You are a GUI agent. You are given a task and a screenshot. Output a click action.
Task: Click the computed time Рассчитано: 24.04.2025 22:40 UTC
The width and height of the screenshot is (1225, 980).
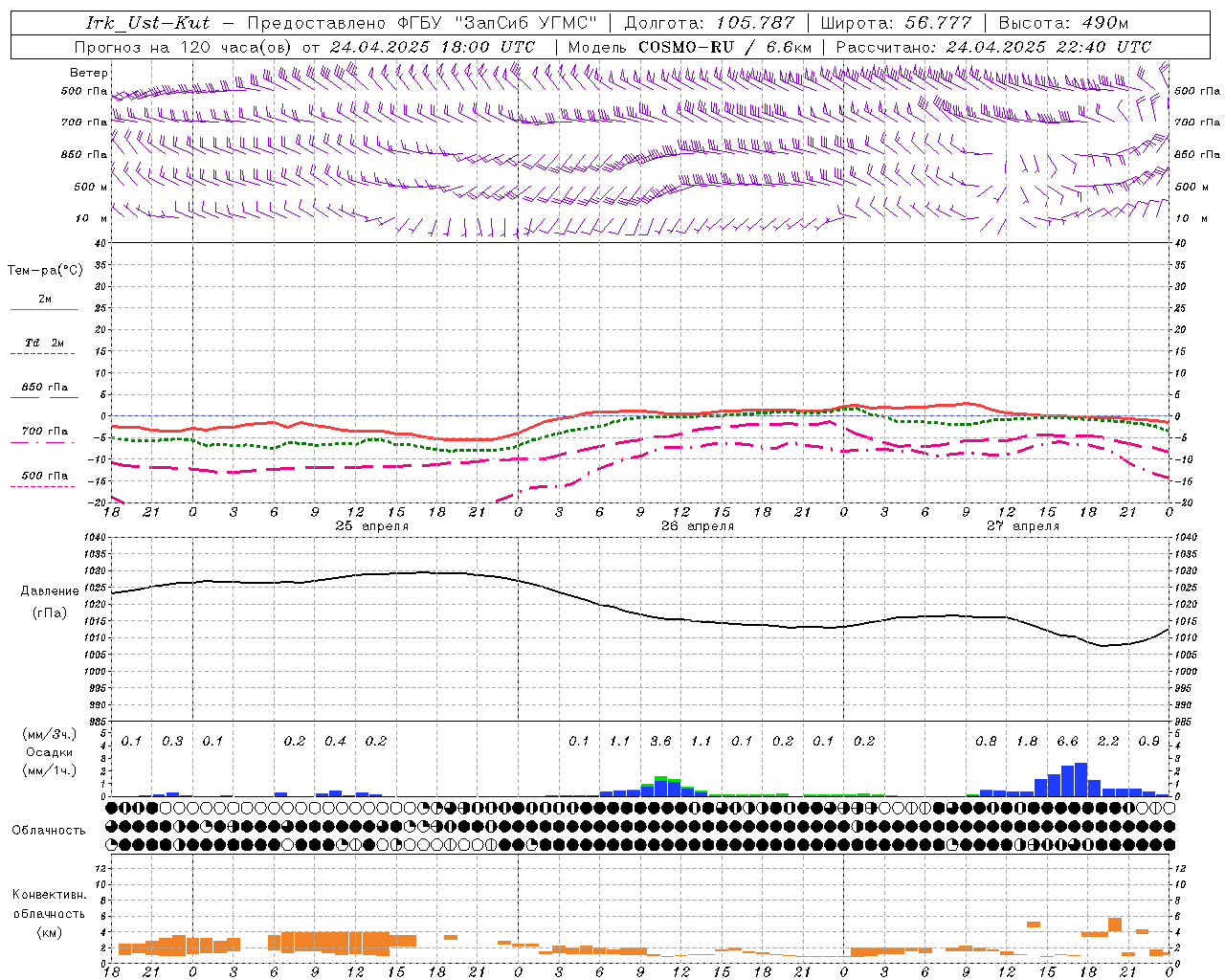coord(993,46)
